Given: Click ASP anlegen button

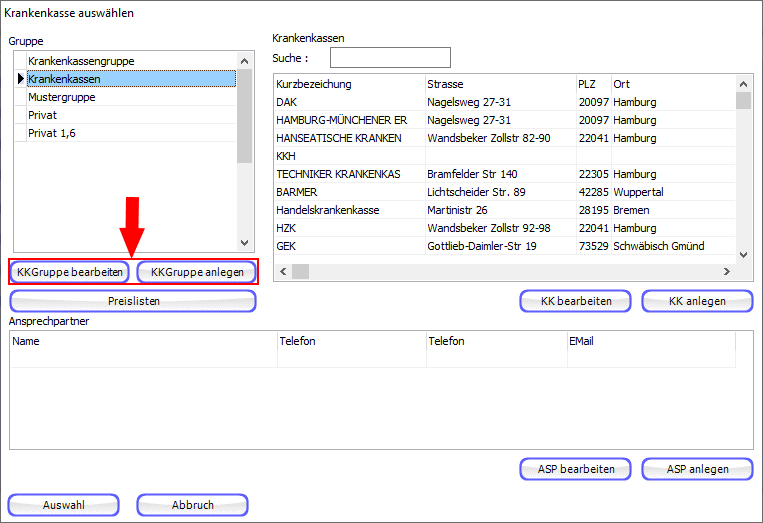Looking at the screenshot, I should (697, 469).
